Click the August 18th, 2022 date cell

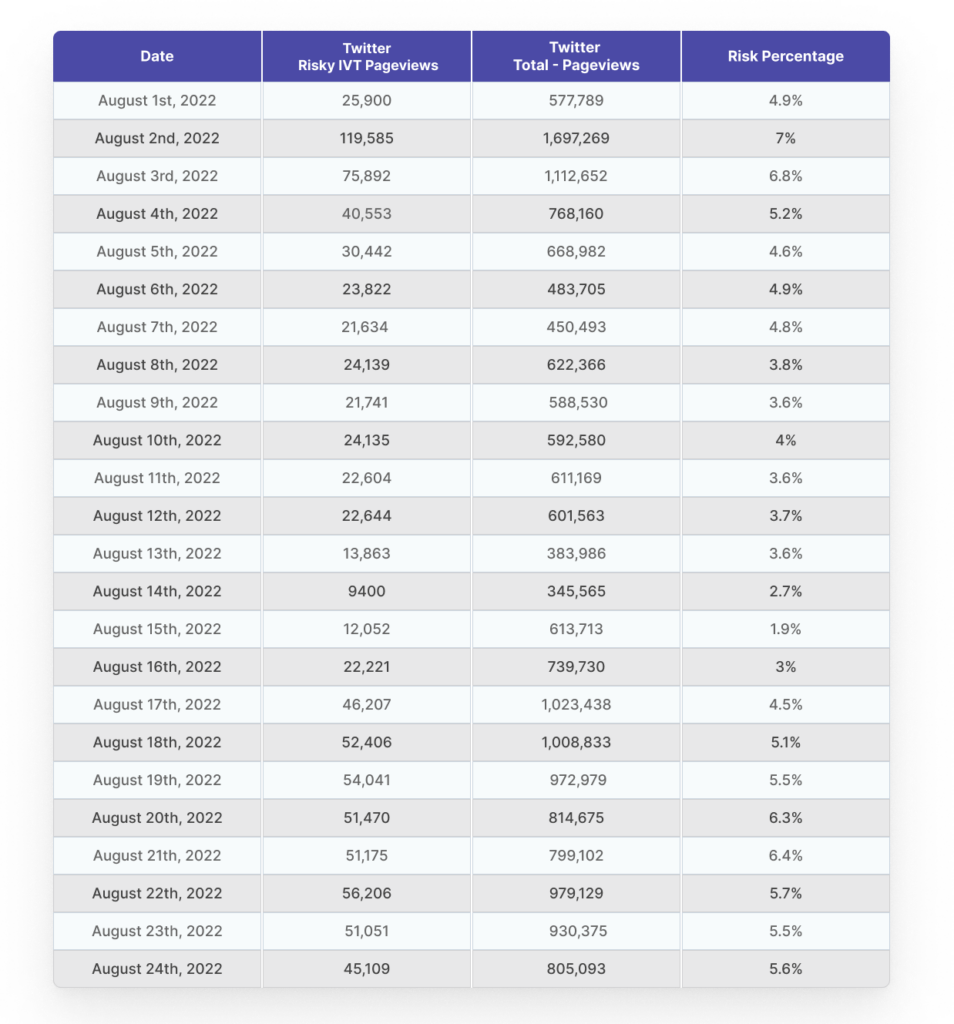point(157,743)
